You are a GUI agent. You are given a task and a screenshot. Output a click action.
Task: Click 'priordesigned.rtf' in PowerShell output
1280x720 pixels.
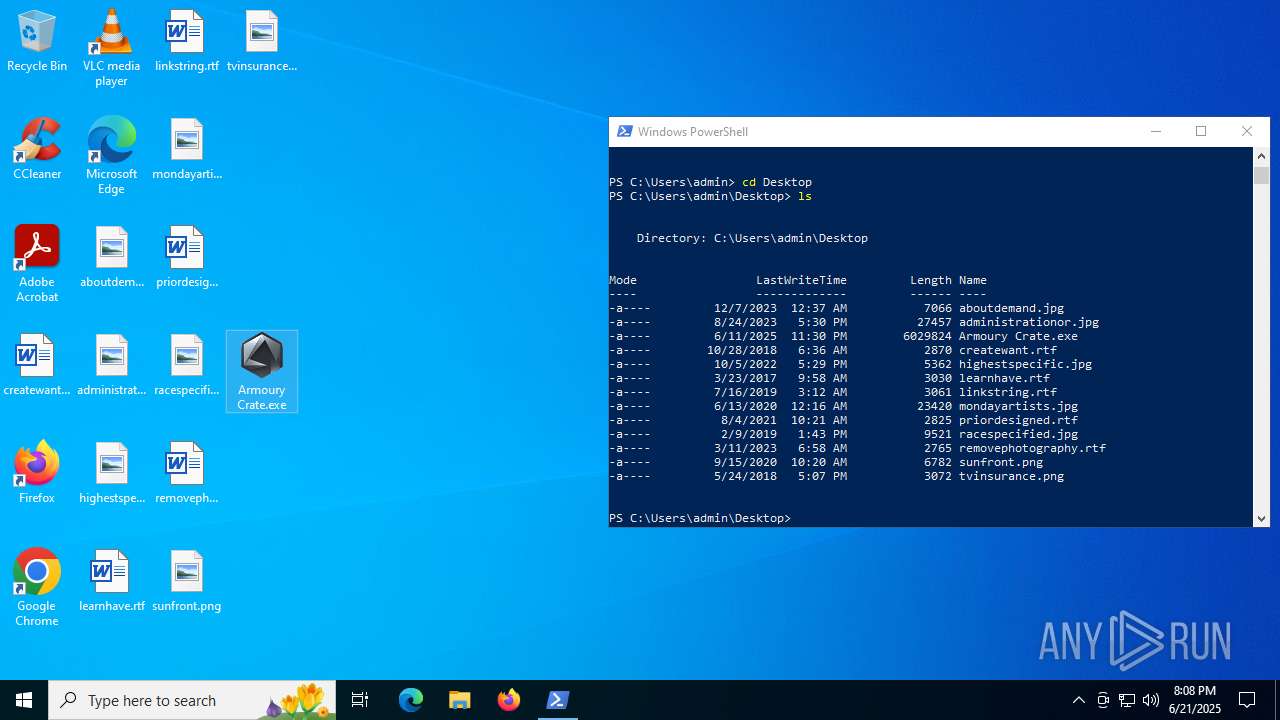[1018, 420]
